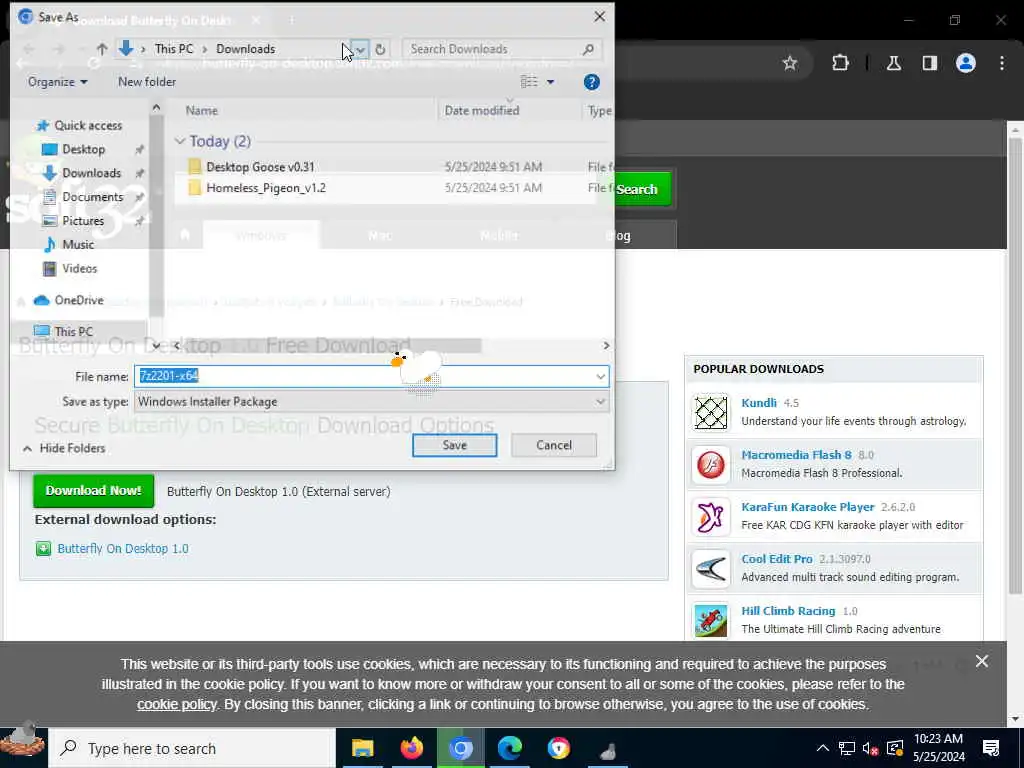The height and width of the screenshot is (768, 1024).
Task: Collapse with Hide Folders toggle
Action: pos(64,449)
